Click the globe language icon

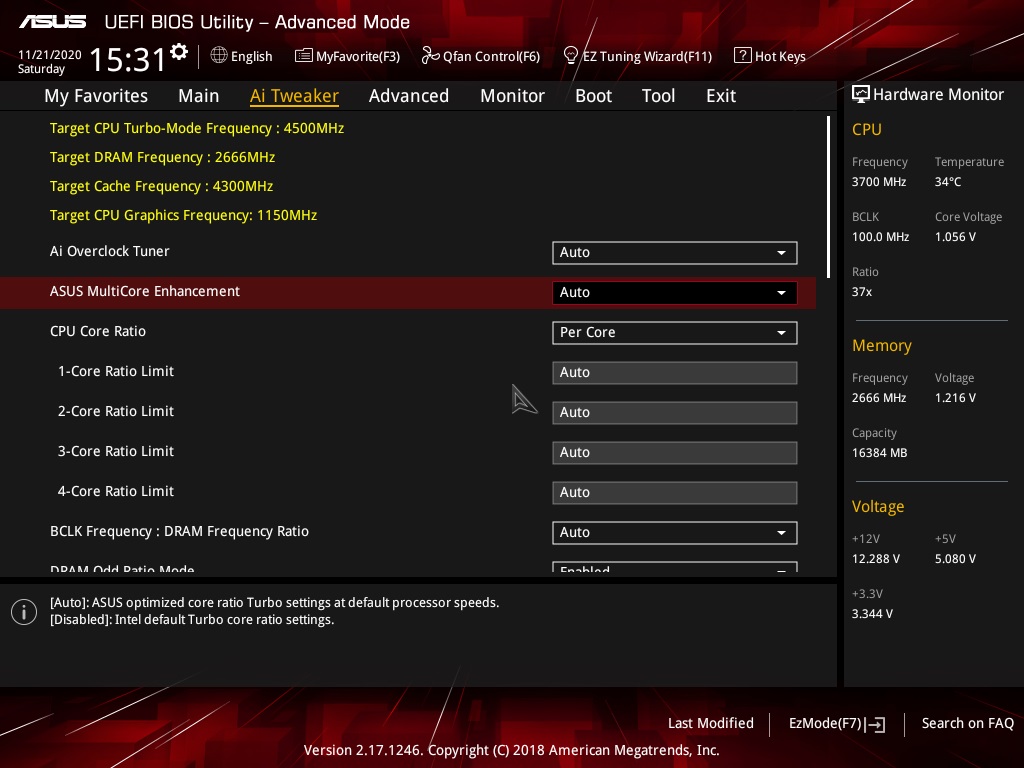(x=219, y=56)
